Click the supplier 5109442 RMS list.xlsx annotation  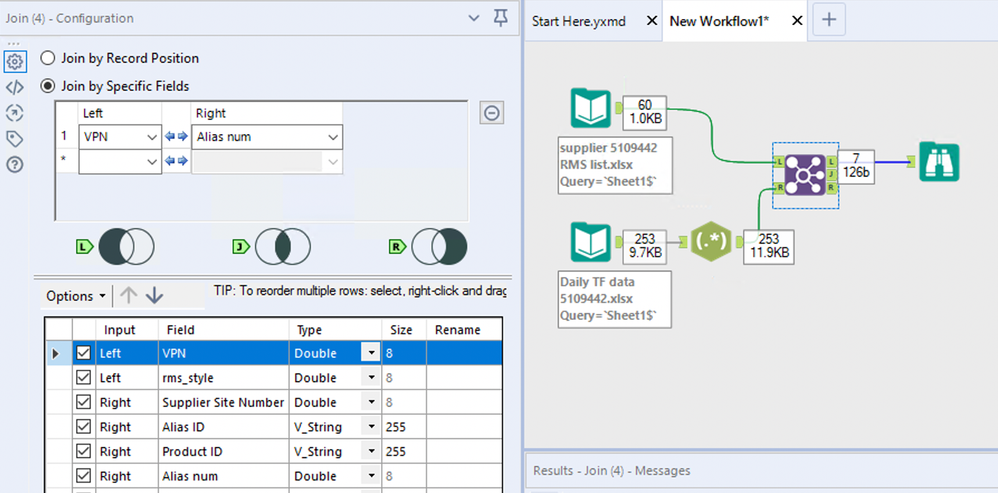point(615,165)
